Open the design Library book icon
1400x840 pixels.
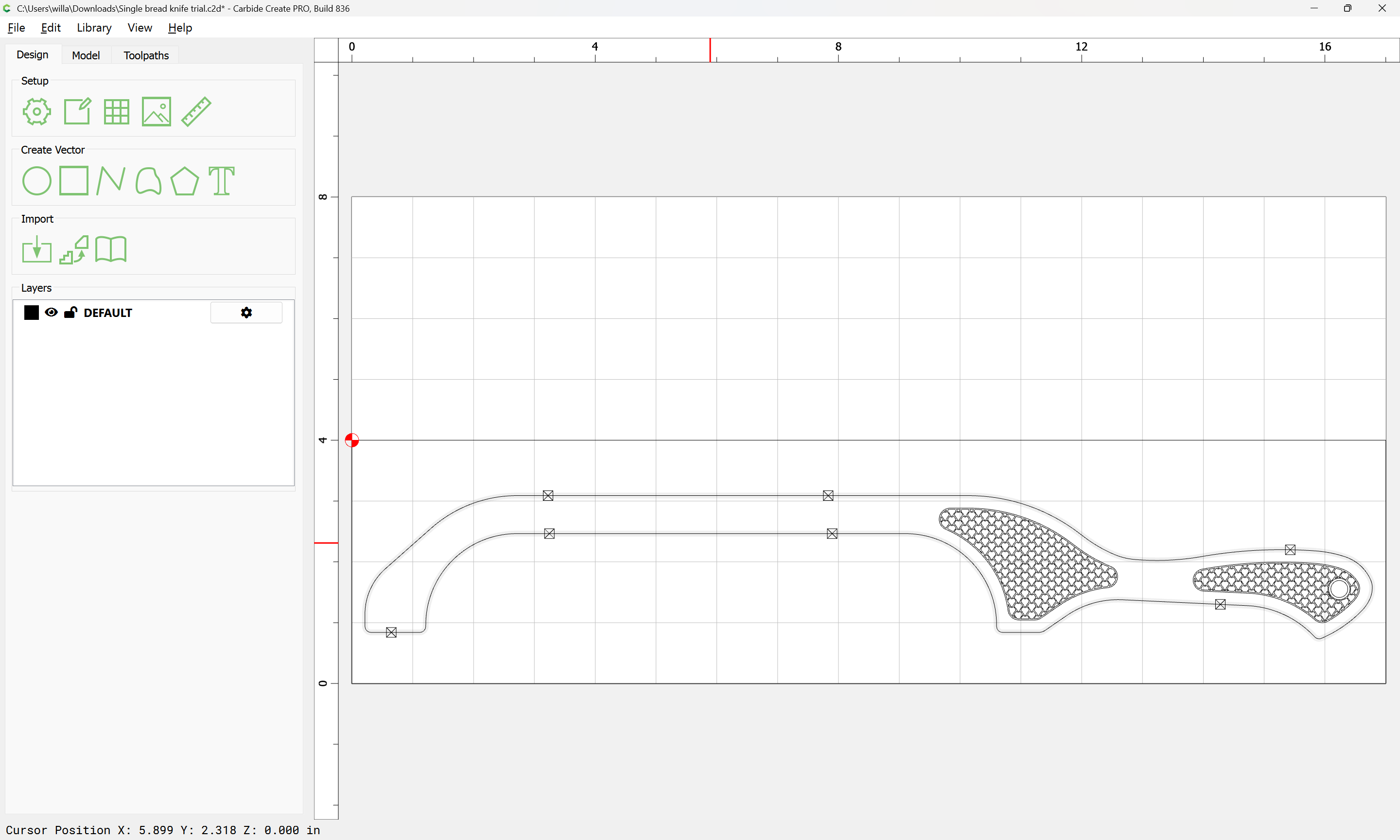(110, 250)
